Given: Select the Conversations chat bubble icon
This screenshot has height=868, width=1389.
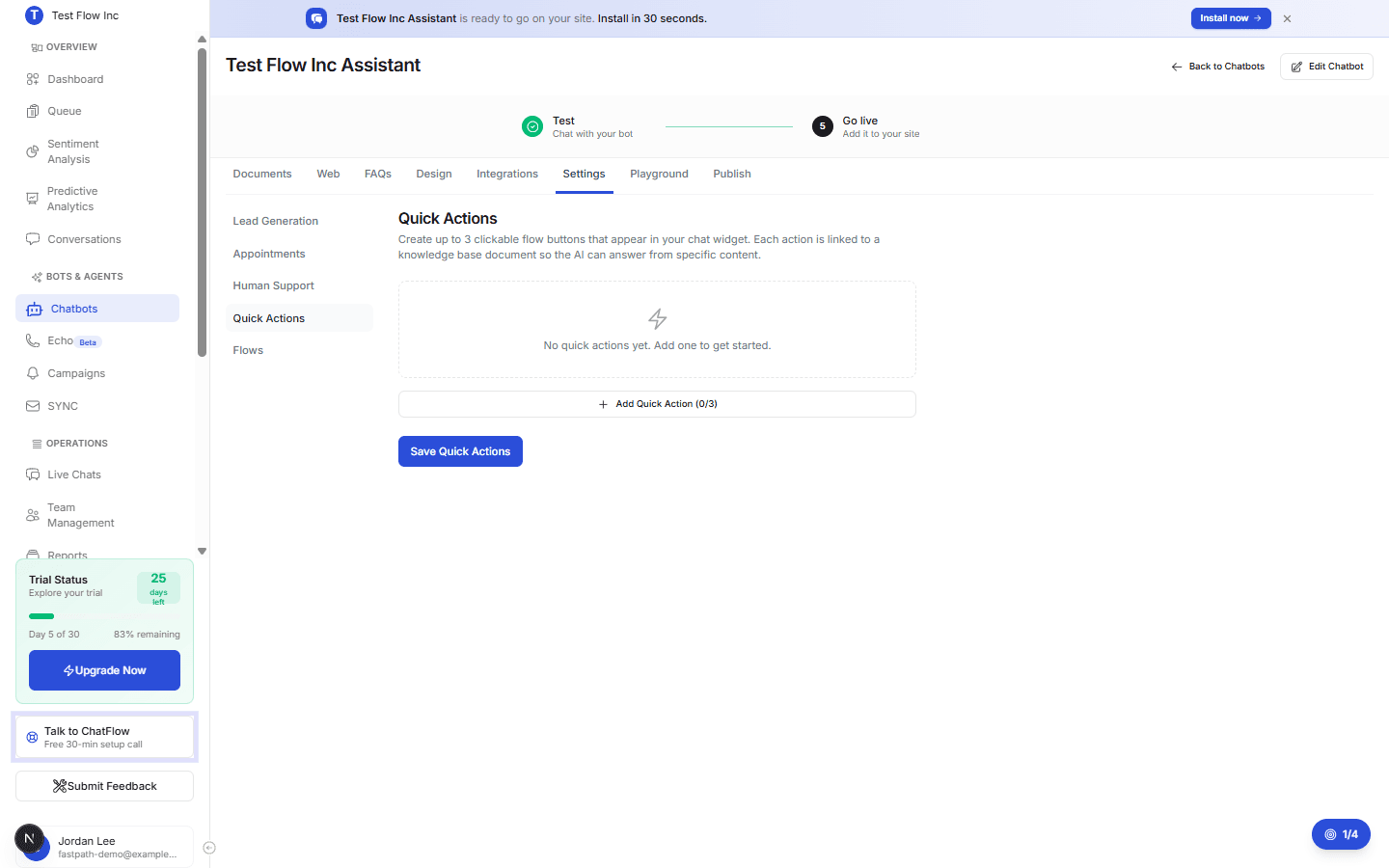Looking at the screenshot, I should point(33,239).
